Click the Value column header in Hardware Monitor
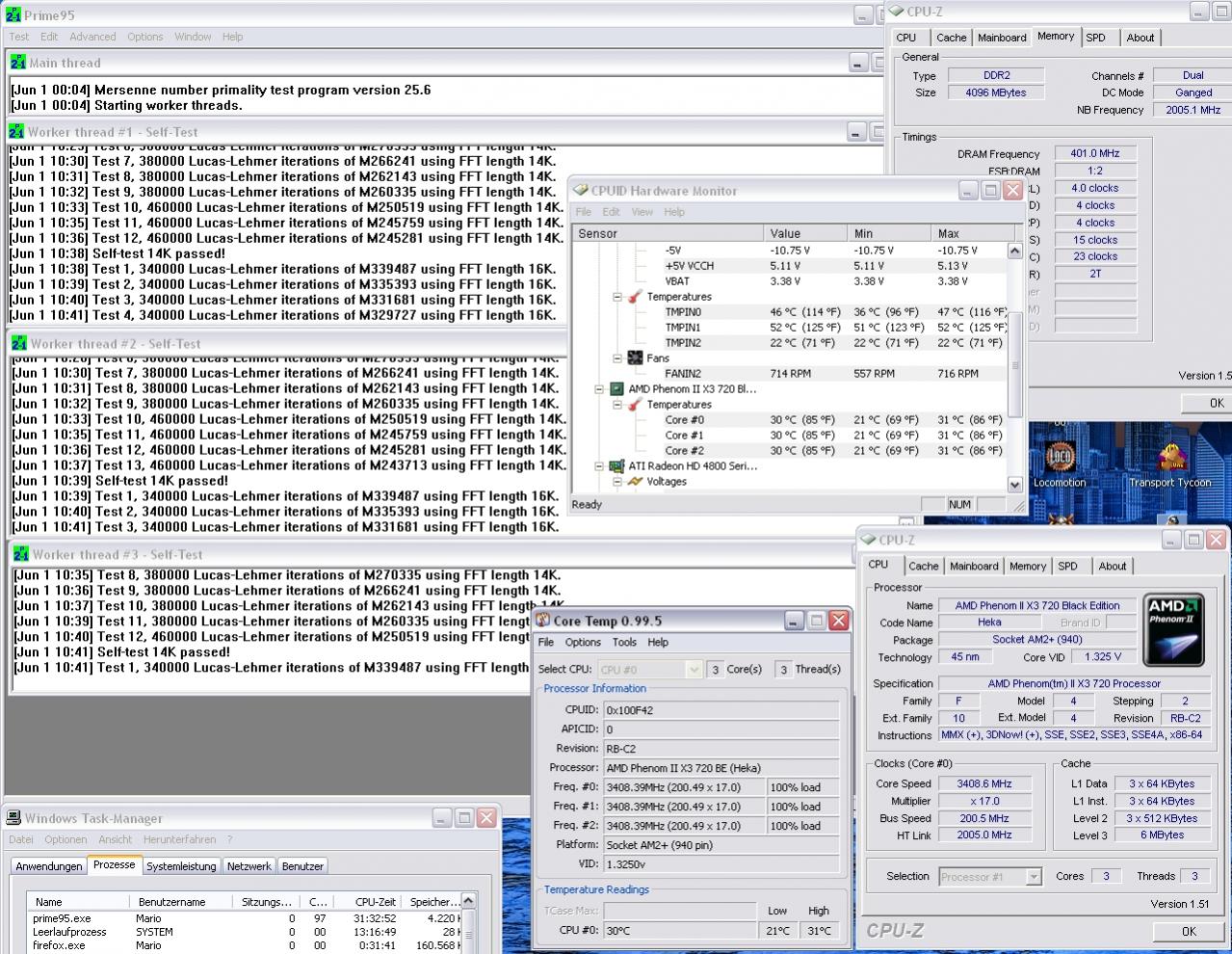 pyautogui.click(x=806, y=233)
